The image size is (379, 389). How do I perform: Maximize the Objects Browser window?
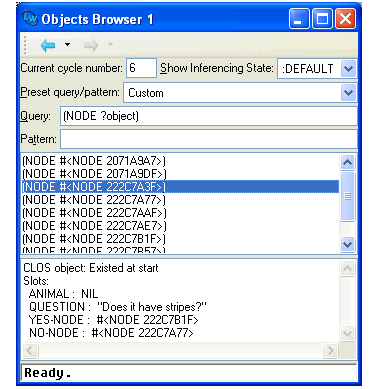tap(322, 19)
